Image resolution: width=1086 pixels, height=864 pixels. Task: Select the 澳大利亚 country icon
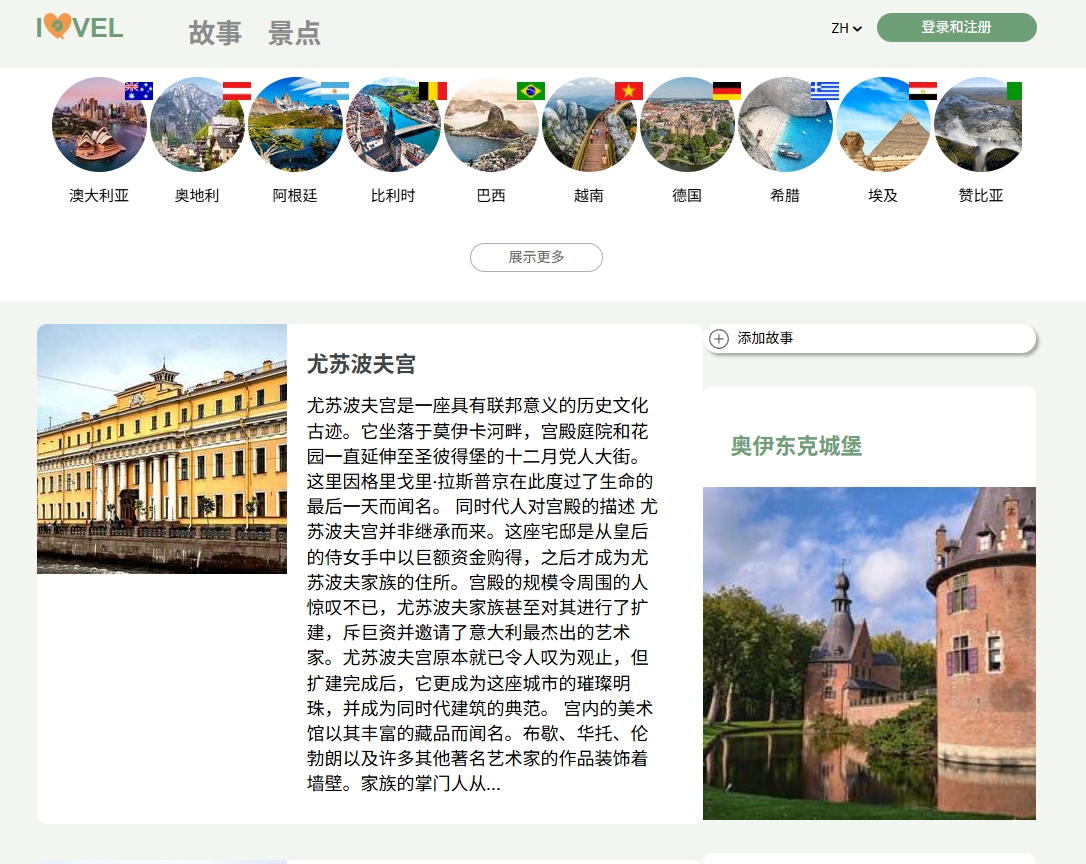99,124
